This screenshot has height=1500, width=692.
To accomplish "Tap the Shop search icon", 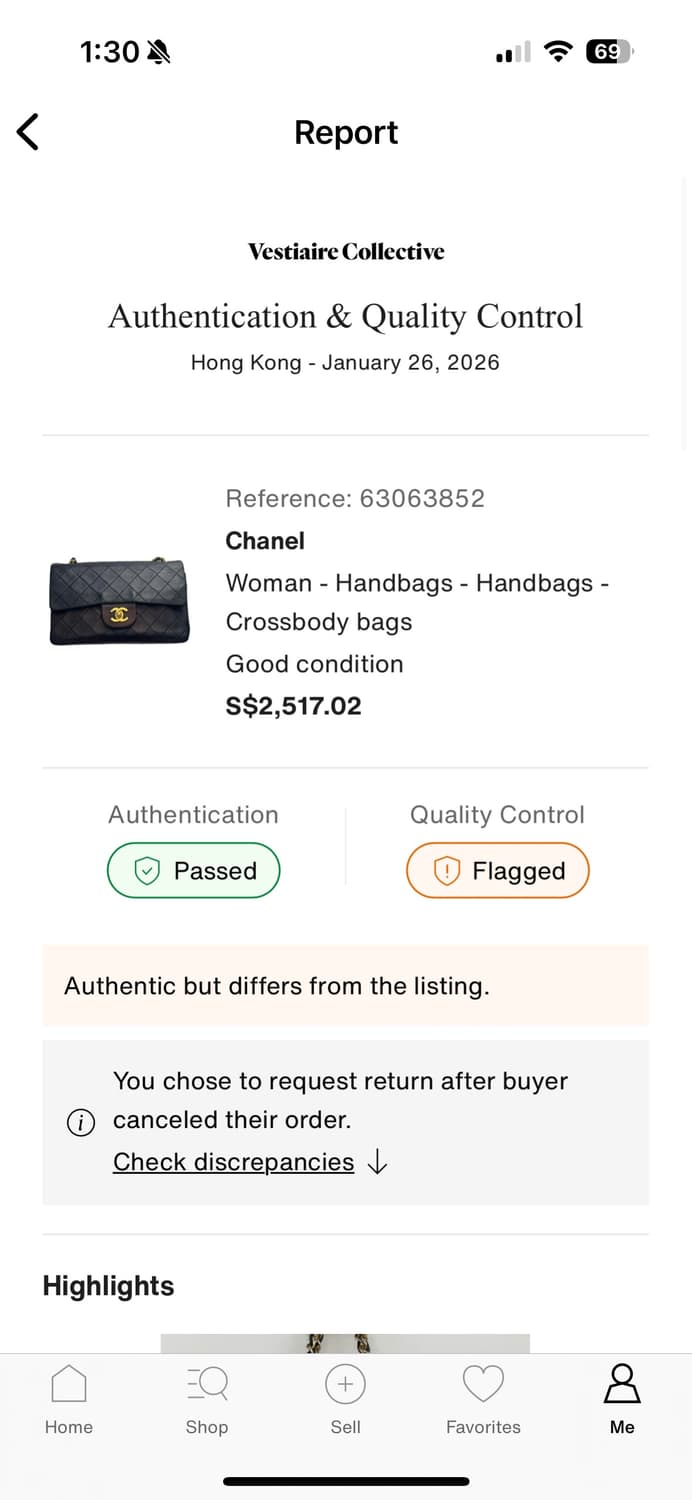I will tap(207, 1385).
